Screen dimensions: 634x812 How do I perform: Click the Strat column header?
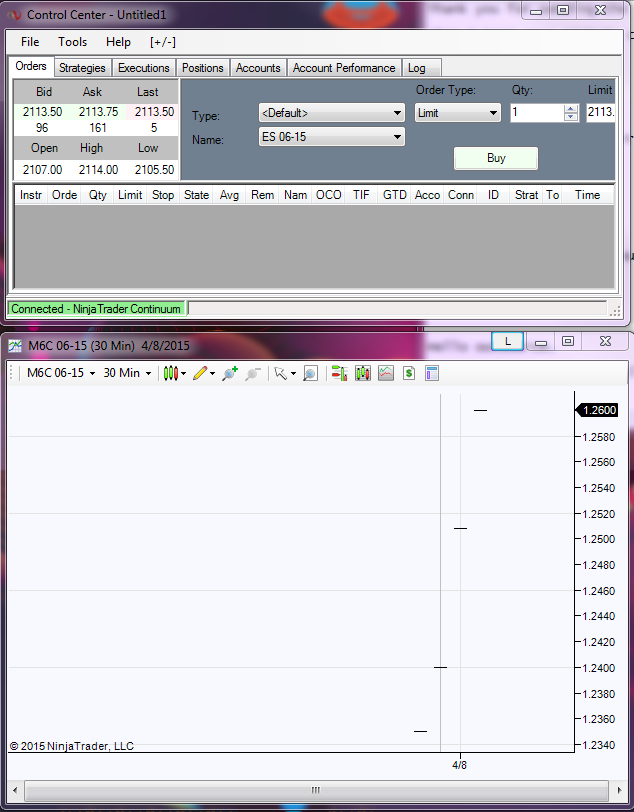pos(526,195)
